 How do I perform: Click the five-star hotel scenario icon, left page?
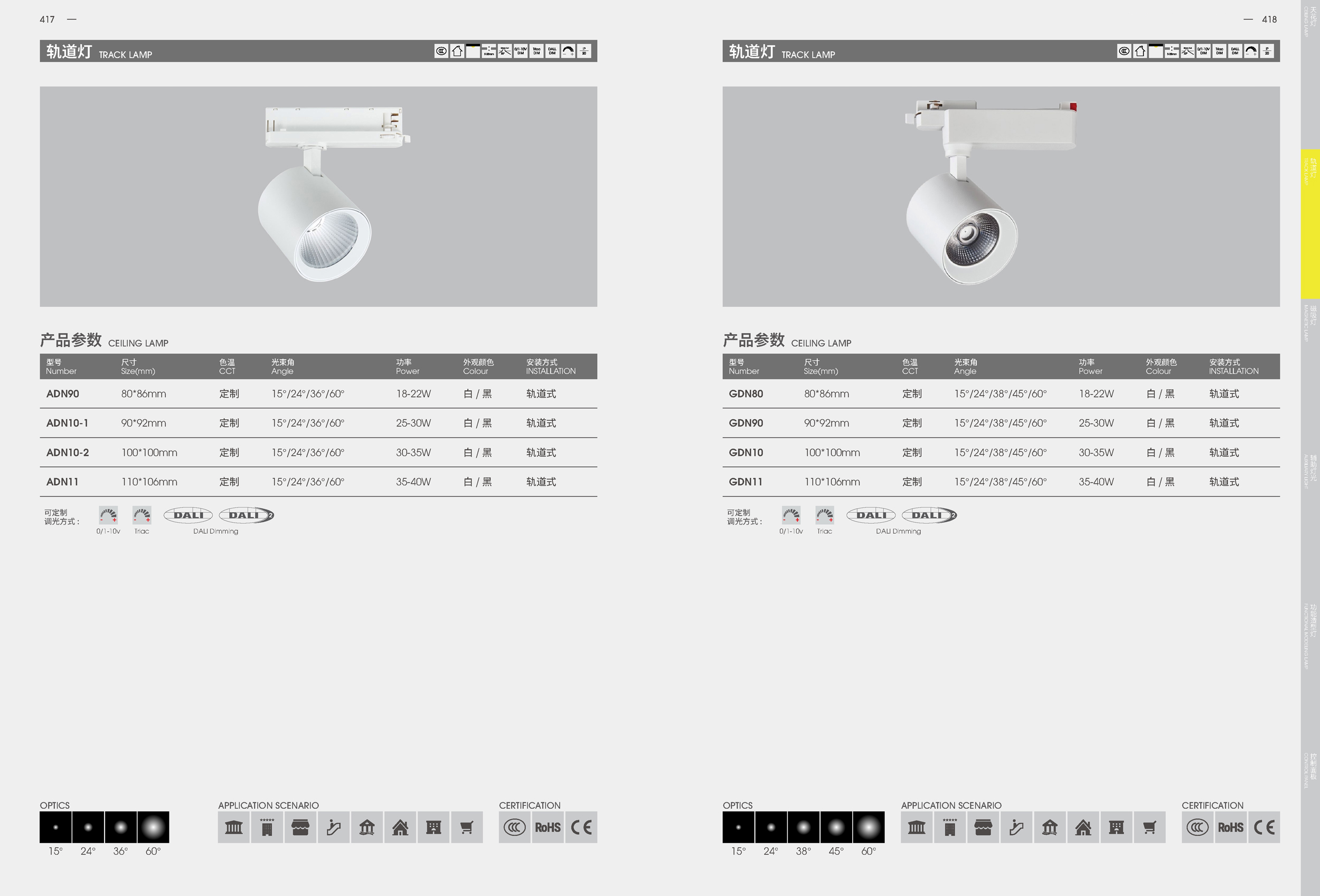click(x=267, y=827)
